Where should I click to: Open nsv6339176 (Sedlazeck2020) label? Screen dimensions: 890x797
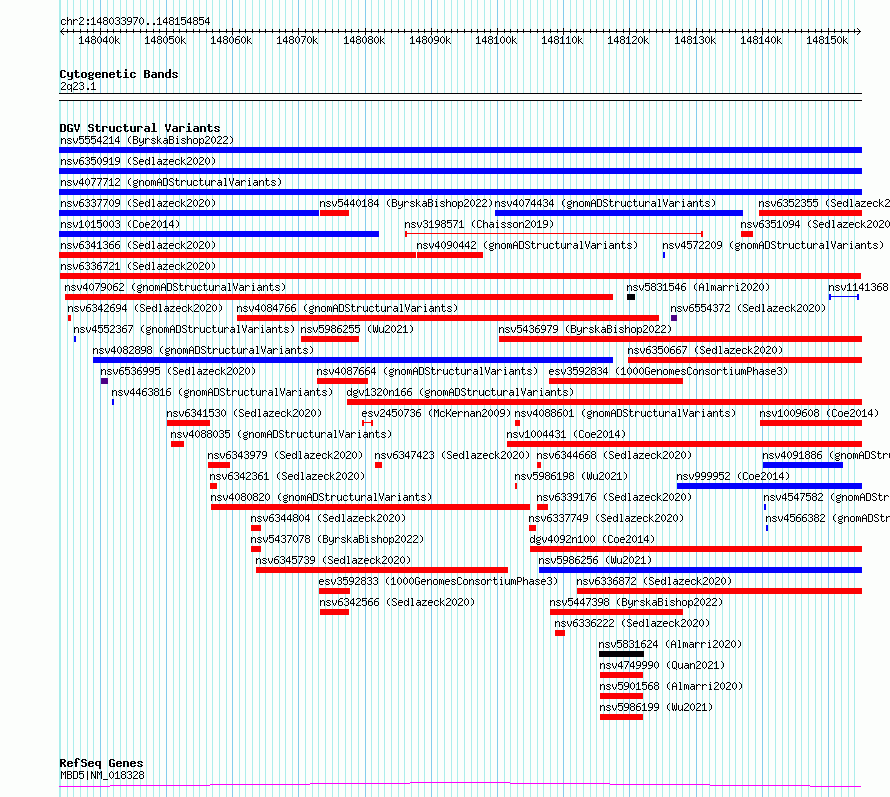[x=614, y=497]
